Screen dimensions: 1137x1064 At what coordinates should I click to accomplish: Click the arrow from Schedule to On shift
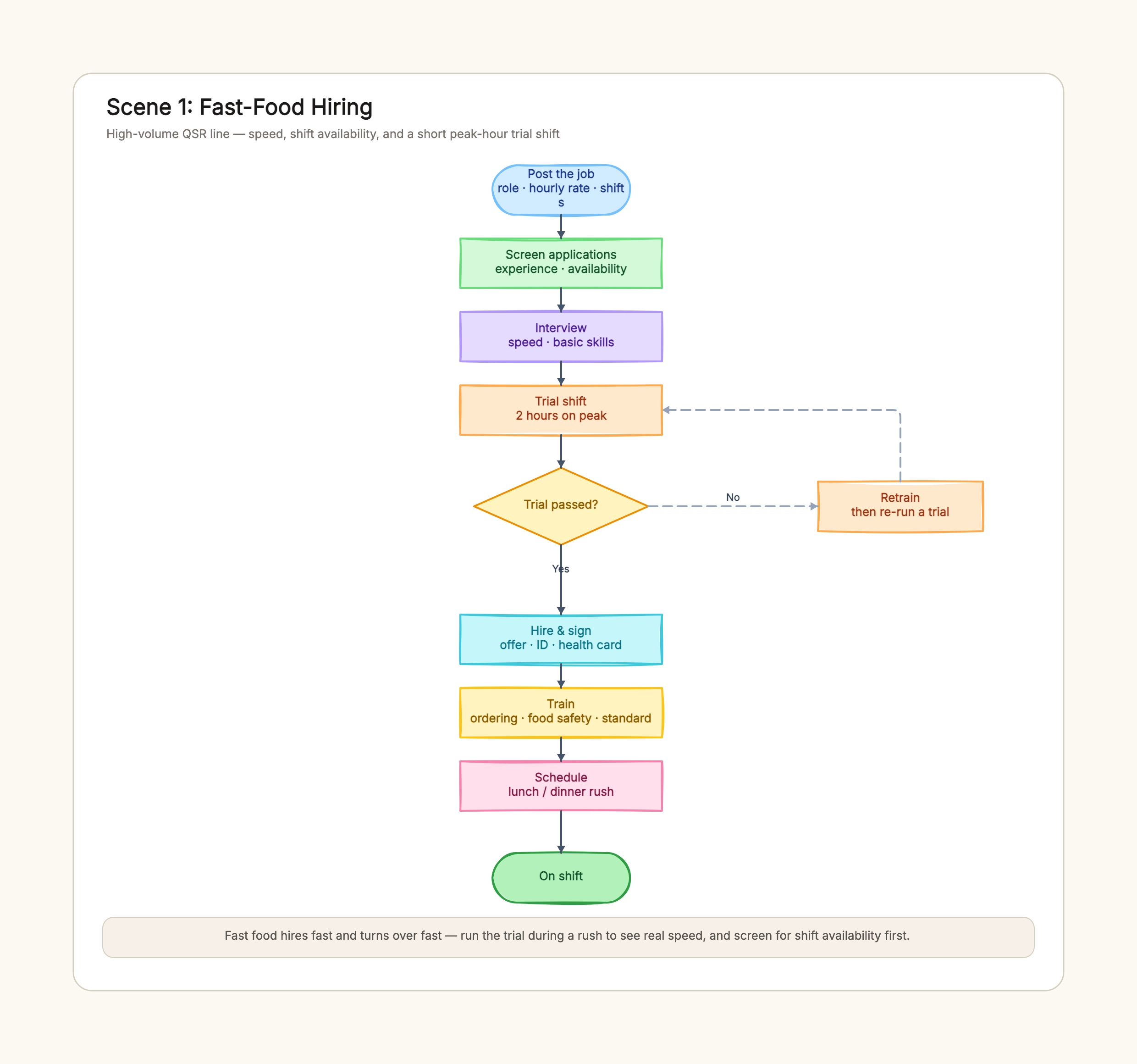[x=561, y=832]
